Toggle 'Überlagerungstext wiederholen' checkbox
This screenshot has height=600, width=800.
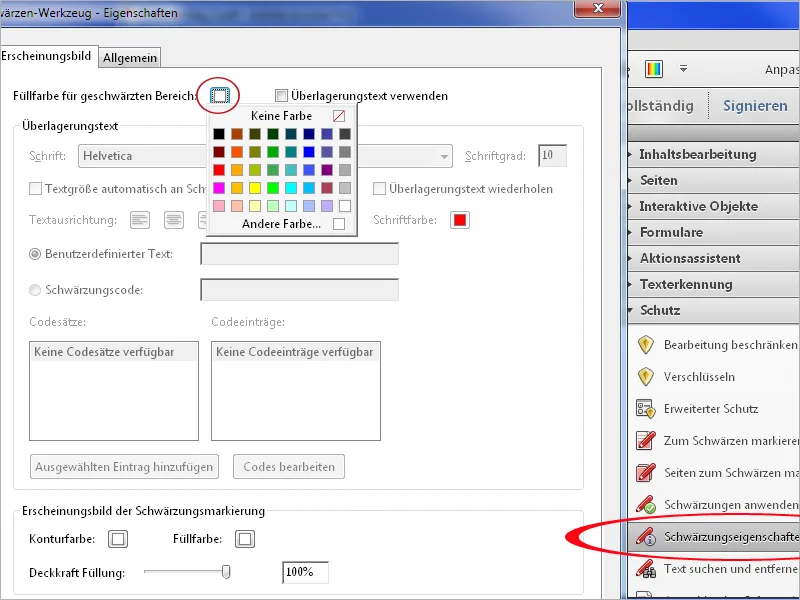click(379, 189)
